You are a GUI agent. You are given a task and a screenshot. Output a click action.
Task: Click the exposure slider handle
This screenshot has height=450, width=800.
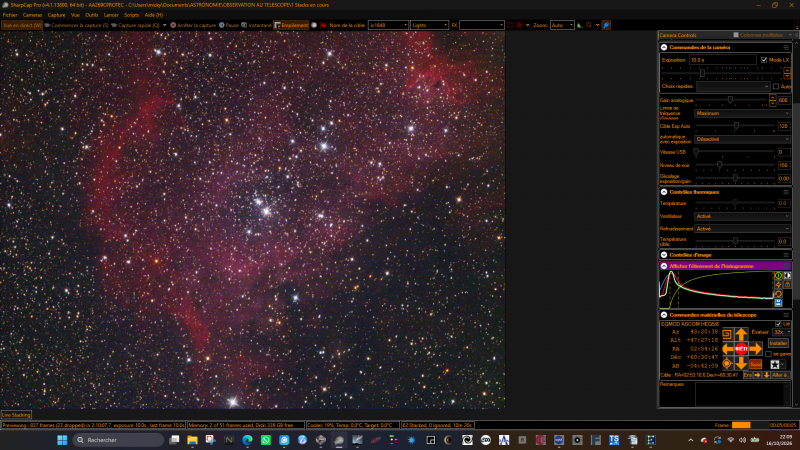coord(703,73)
